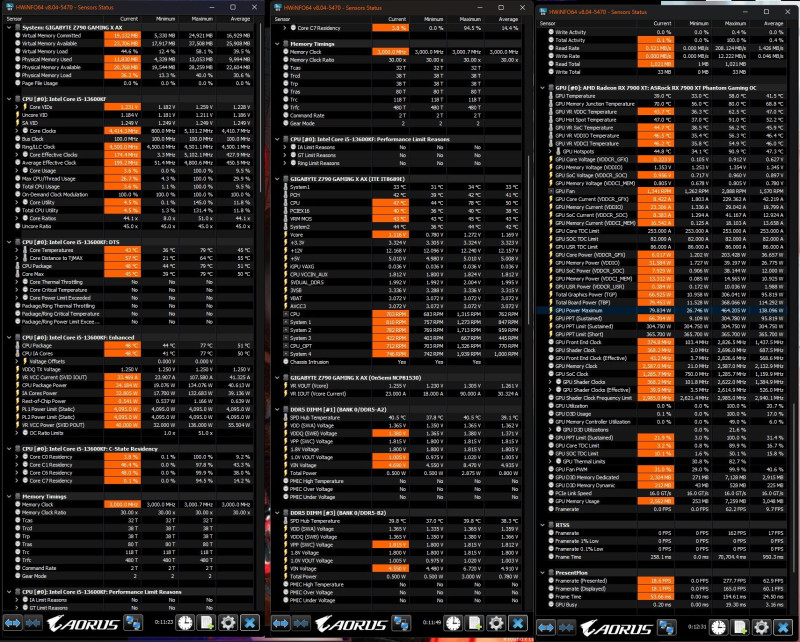Expand Core Clocks row in left window

(x=17, y=131)
